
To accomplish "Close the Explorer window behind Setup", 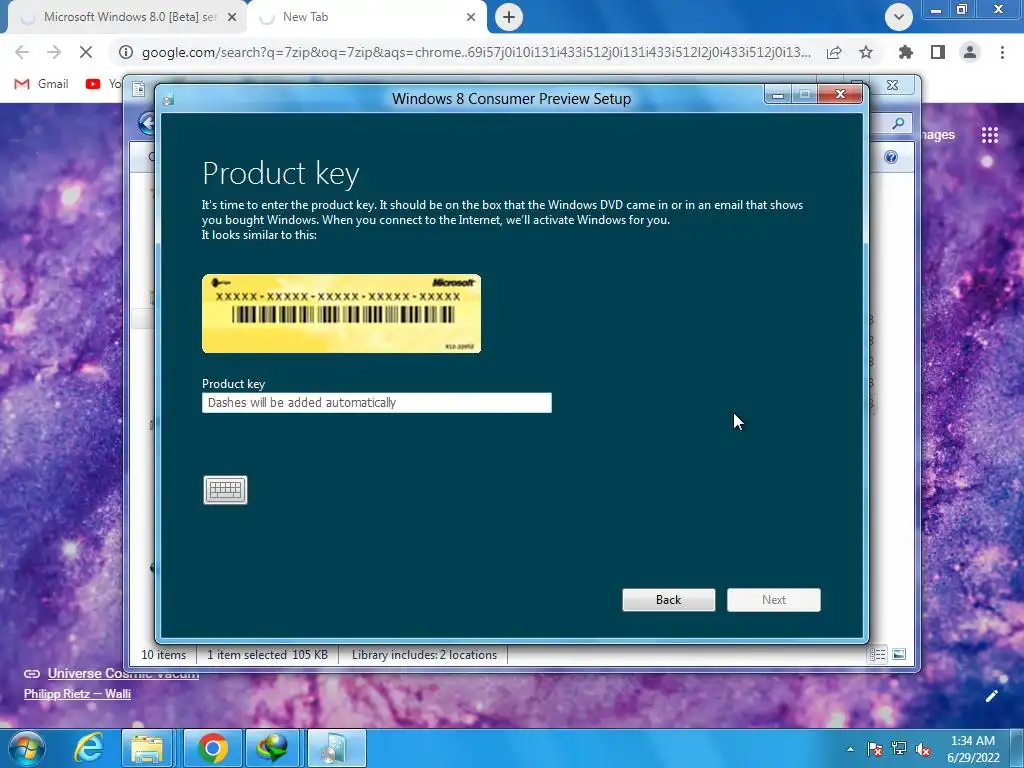I will pyautogui.click(x=893, y=86).
